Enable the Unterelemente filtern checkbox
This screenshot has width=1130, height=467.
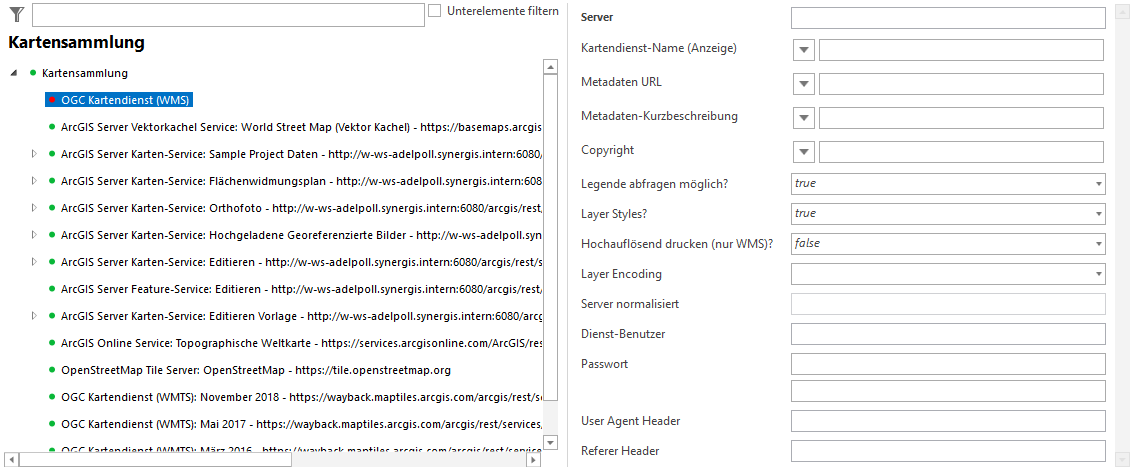click(x=435, y=11)
